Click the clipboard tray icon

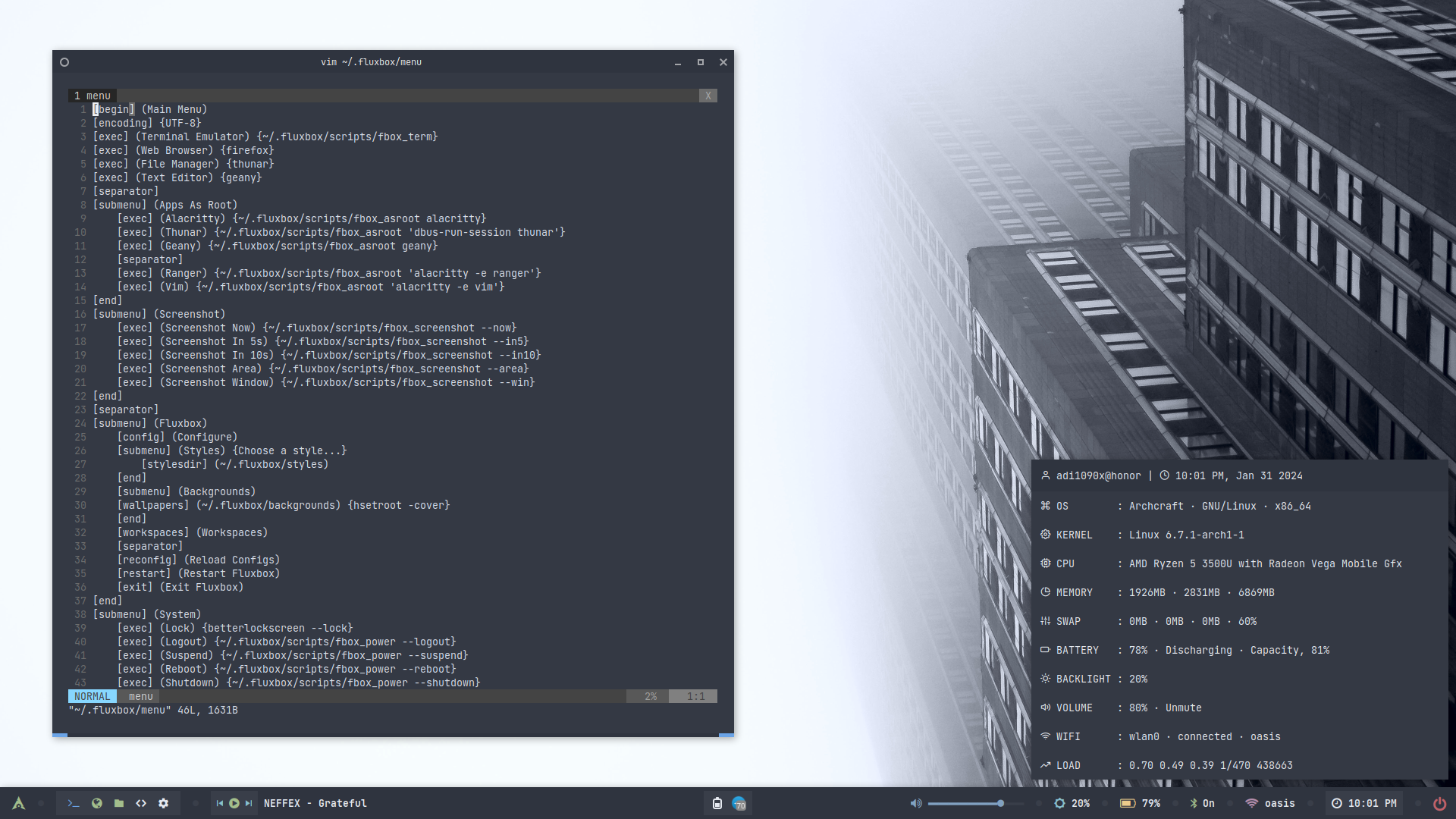tap(717, 803)
